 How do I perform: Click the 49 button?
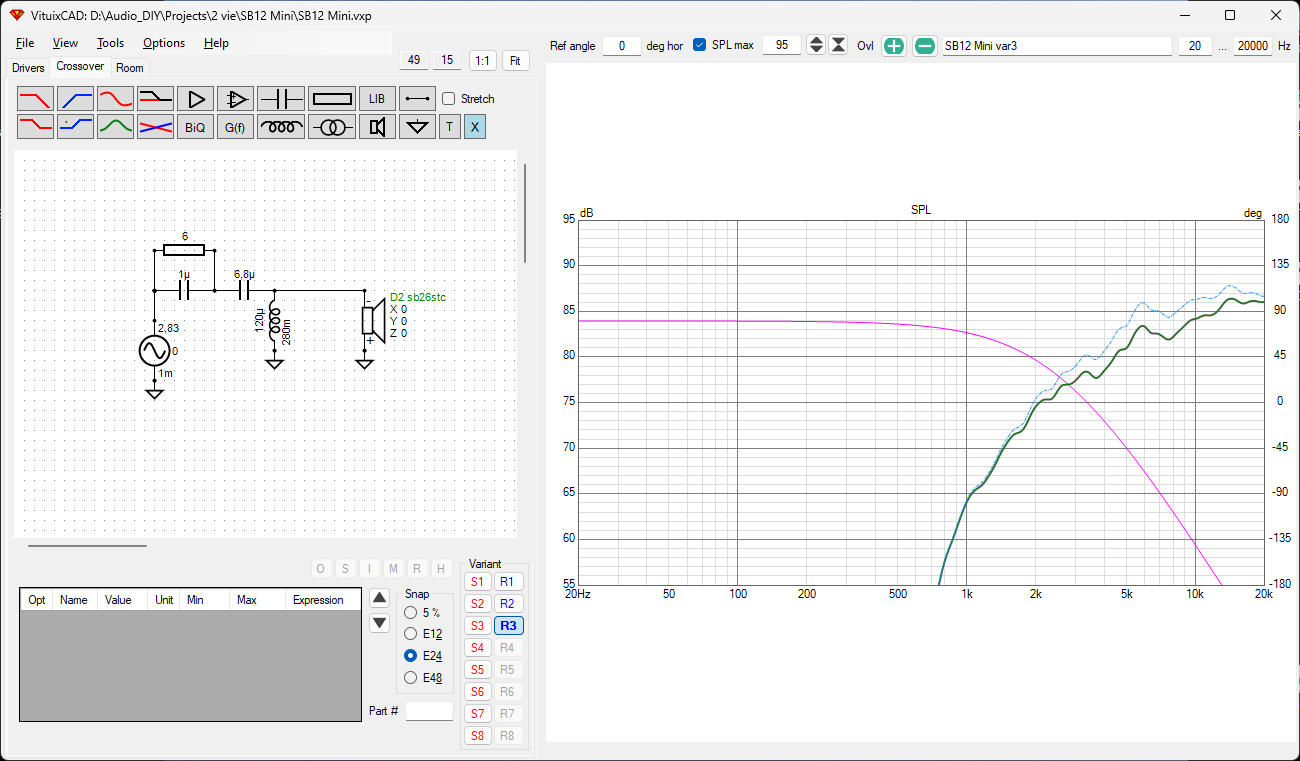coord(414,60)
